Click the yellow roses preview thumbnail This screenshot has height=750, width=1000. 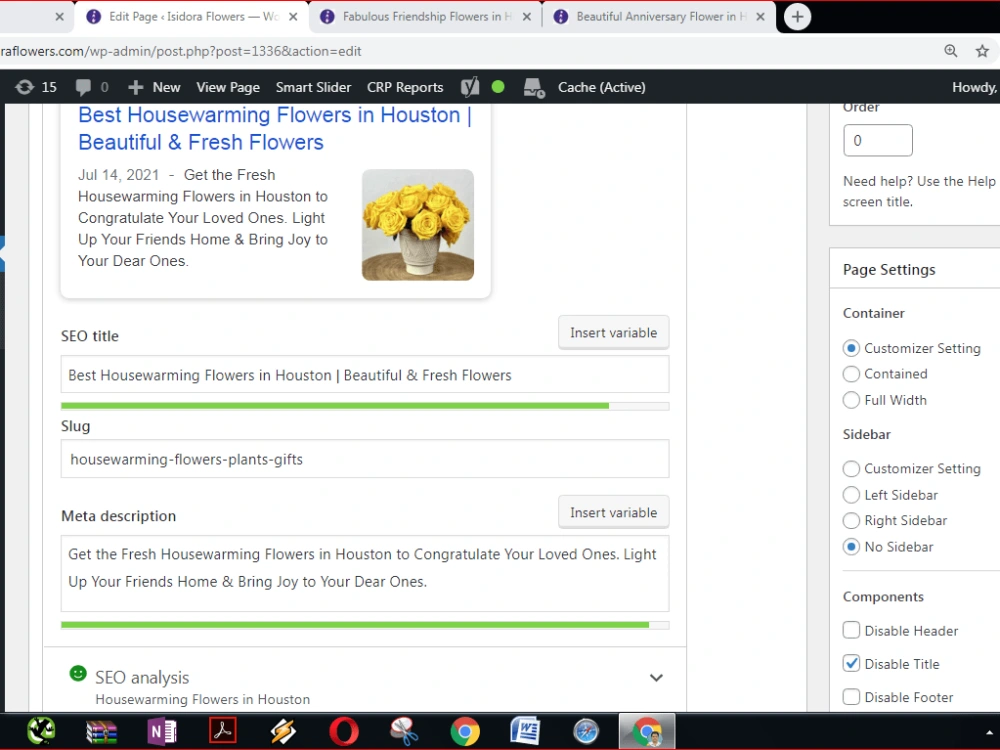tap(418, 224)
